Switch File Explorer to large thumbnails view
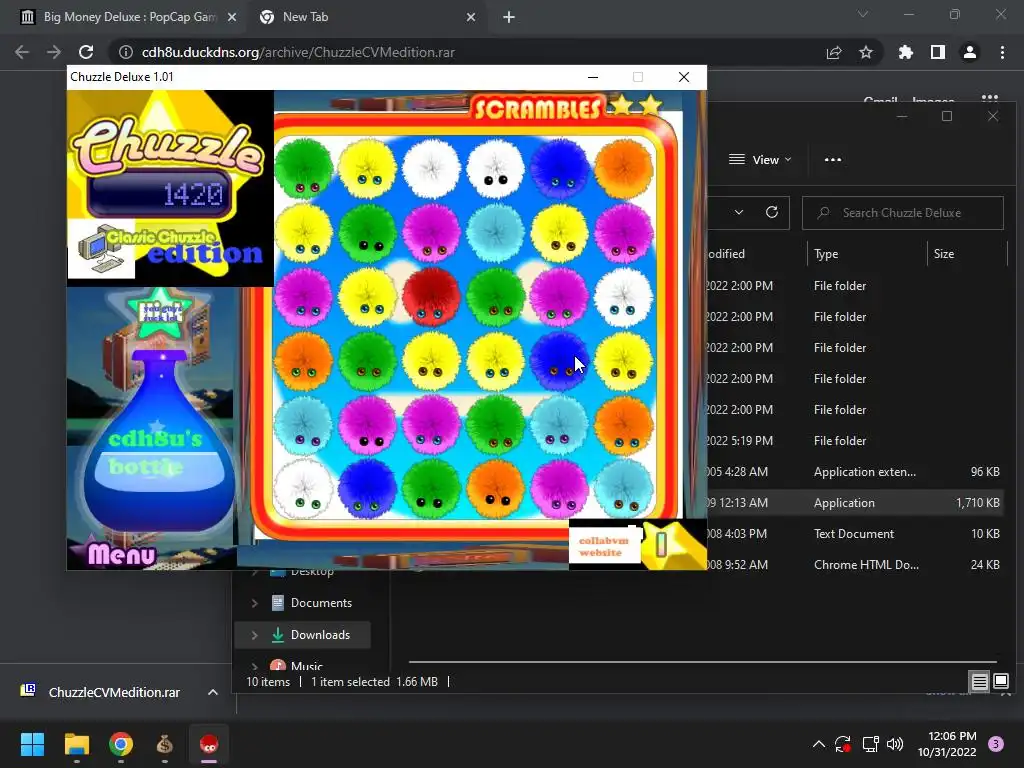1024x768 pixels. tap(1000, 682)
